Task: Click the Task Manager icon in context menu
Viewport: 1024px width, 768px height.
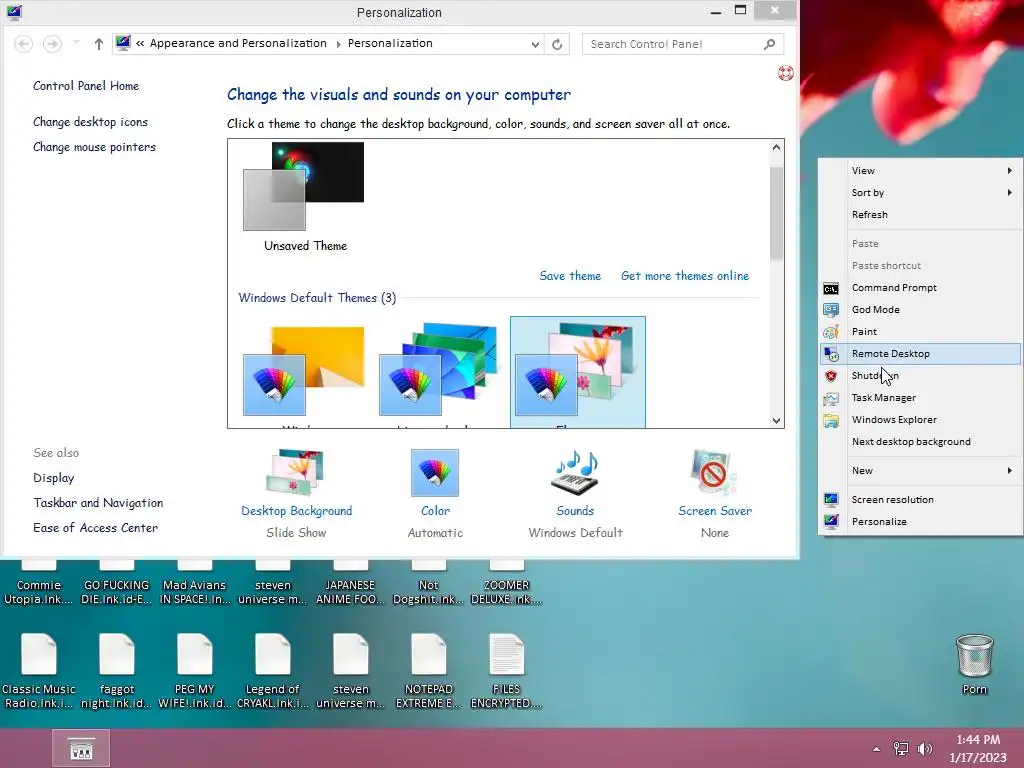Action: pyautogui.click(x=831, y=398)
